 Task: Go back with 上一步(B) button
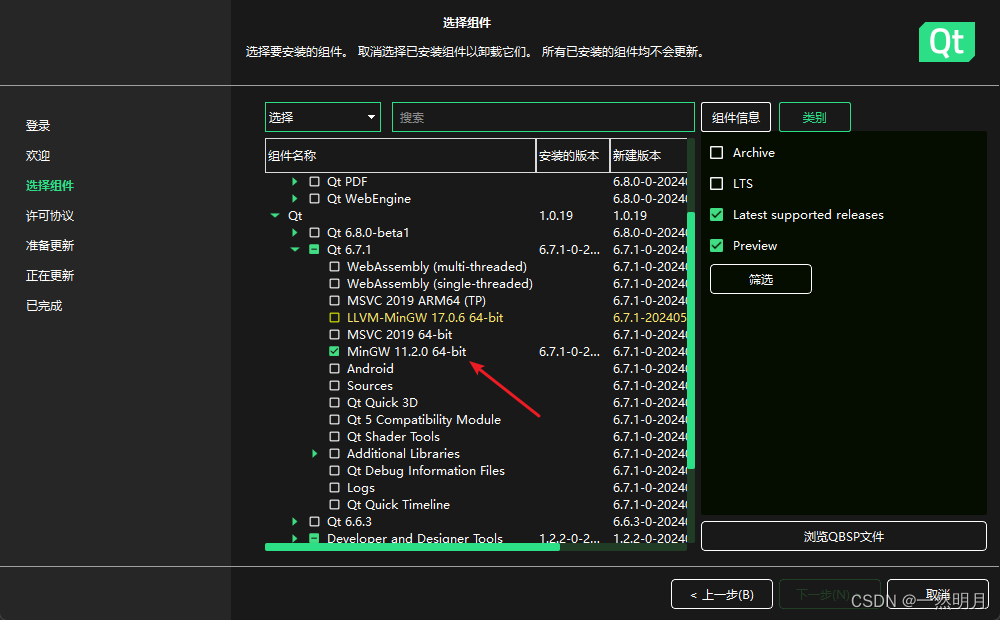[x=722, y=594]
